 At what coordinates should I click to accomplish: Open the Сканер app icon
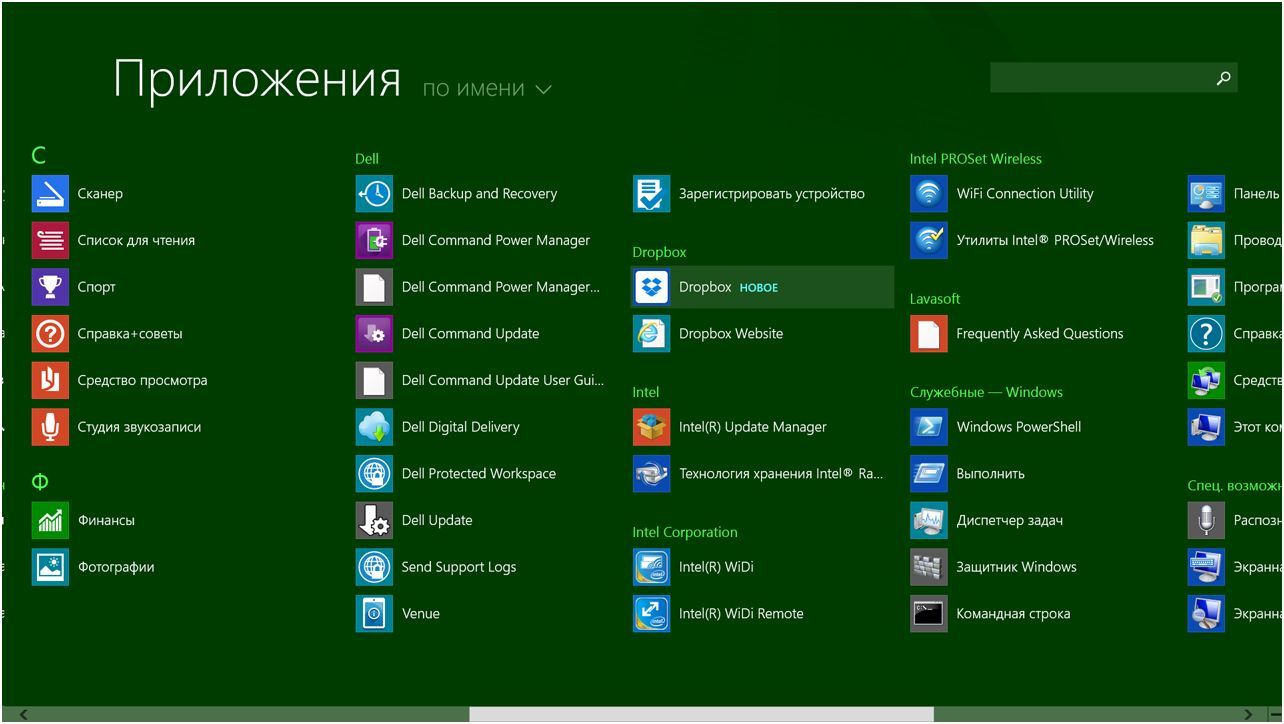pyautogui.click(x=50, y=194)
